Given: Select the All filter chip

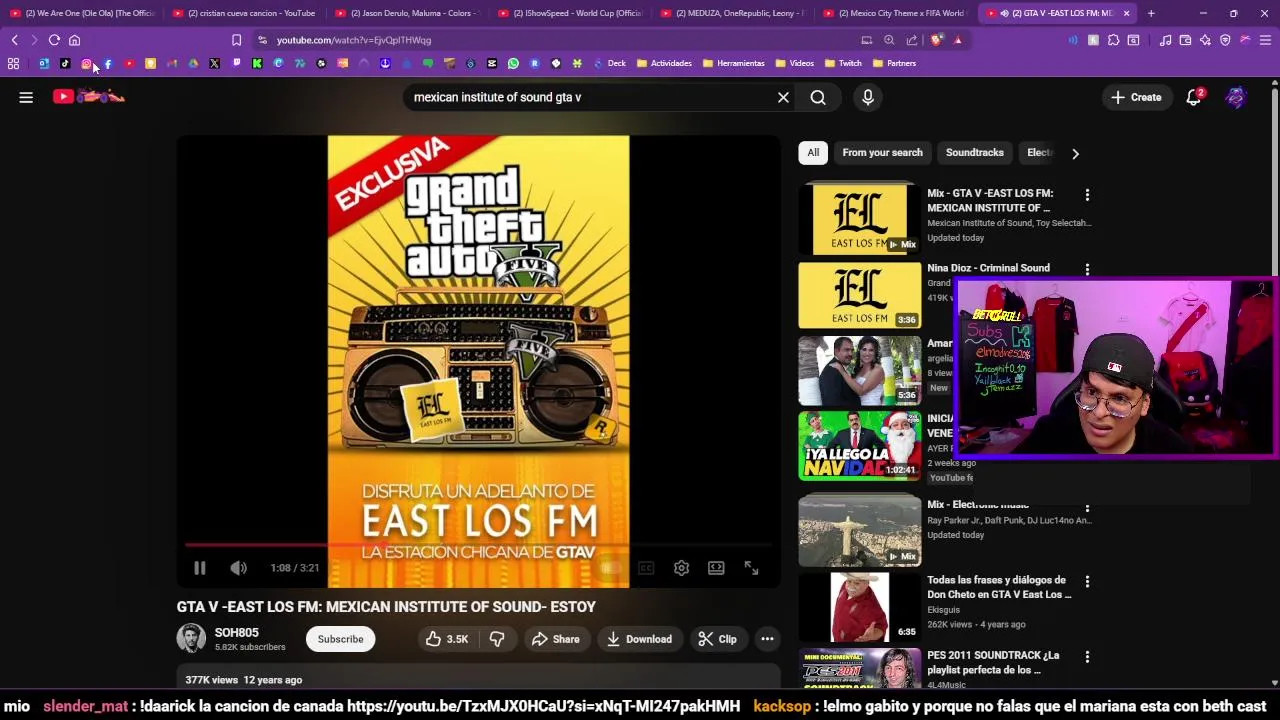Looking at the screenshot, I should (813, 153).
